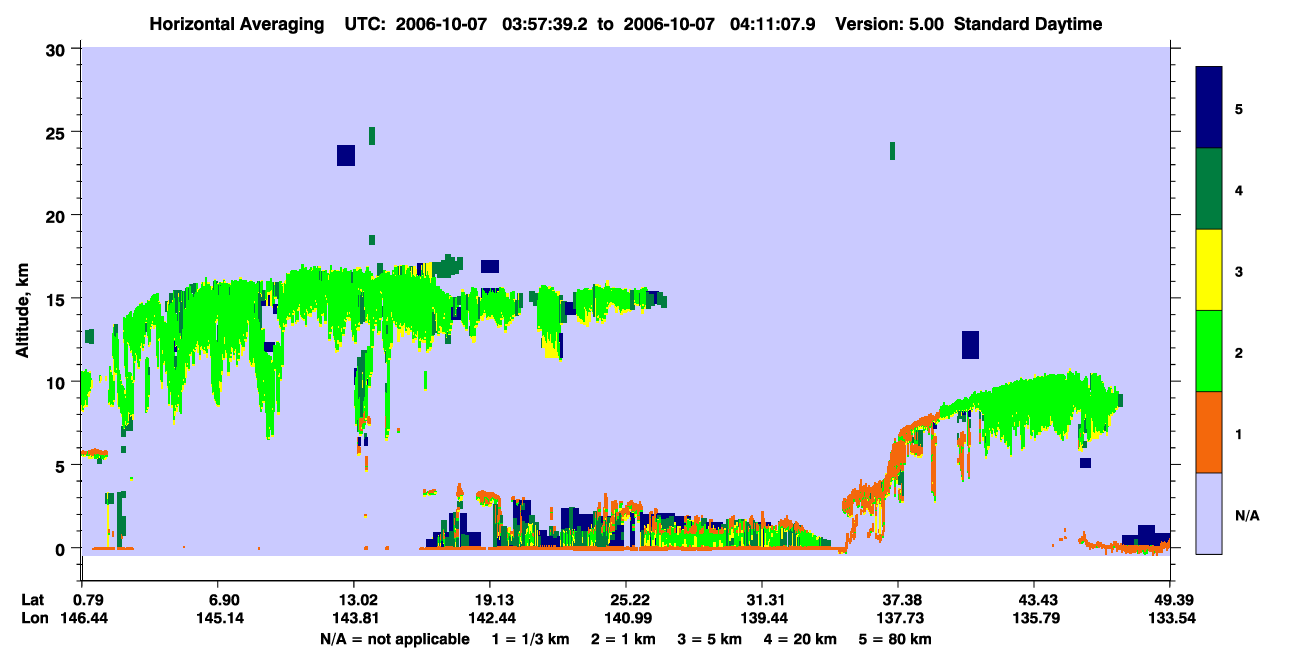
Task: Click 'Version: 5.00' in the title
Action: [x=890, y=24]
